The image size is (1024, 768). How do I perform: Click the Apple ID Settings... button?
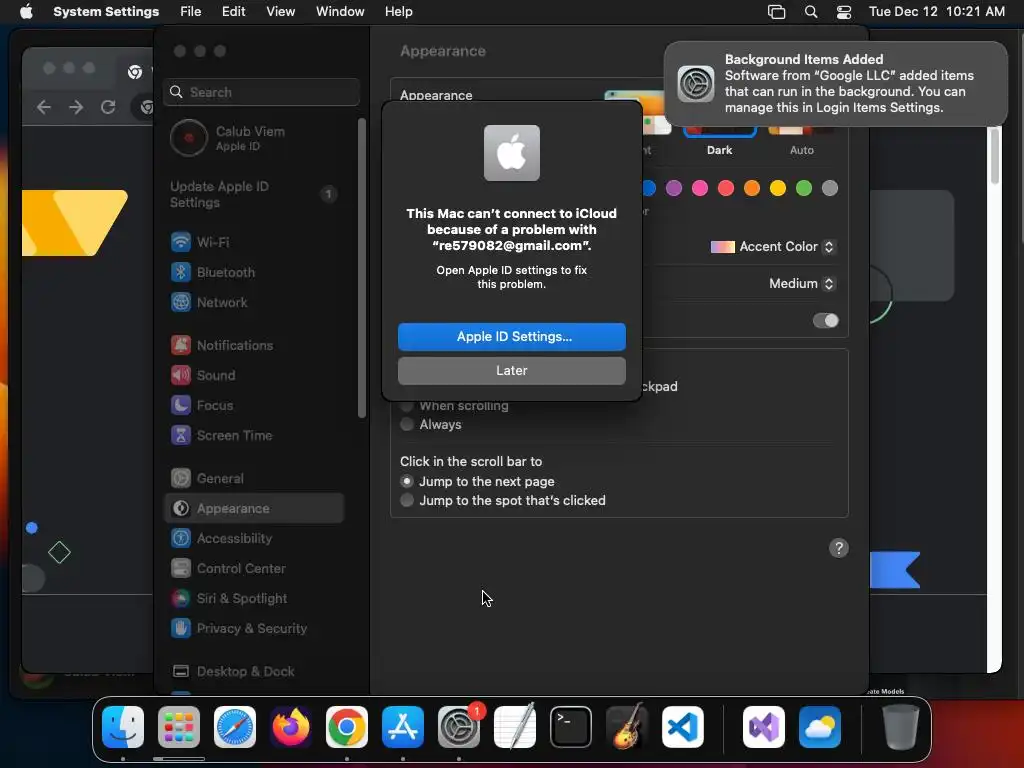pos(511,336)
